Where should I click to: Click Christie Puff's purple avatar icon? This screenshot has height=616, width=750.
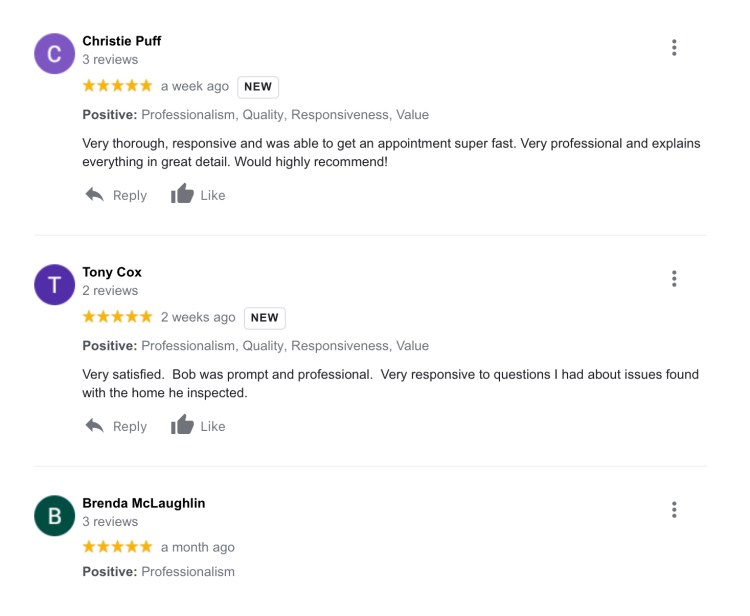[x=54, y=54]
